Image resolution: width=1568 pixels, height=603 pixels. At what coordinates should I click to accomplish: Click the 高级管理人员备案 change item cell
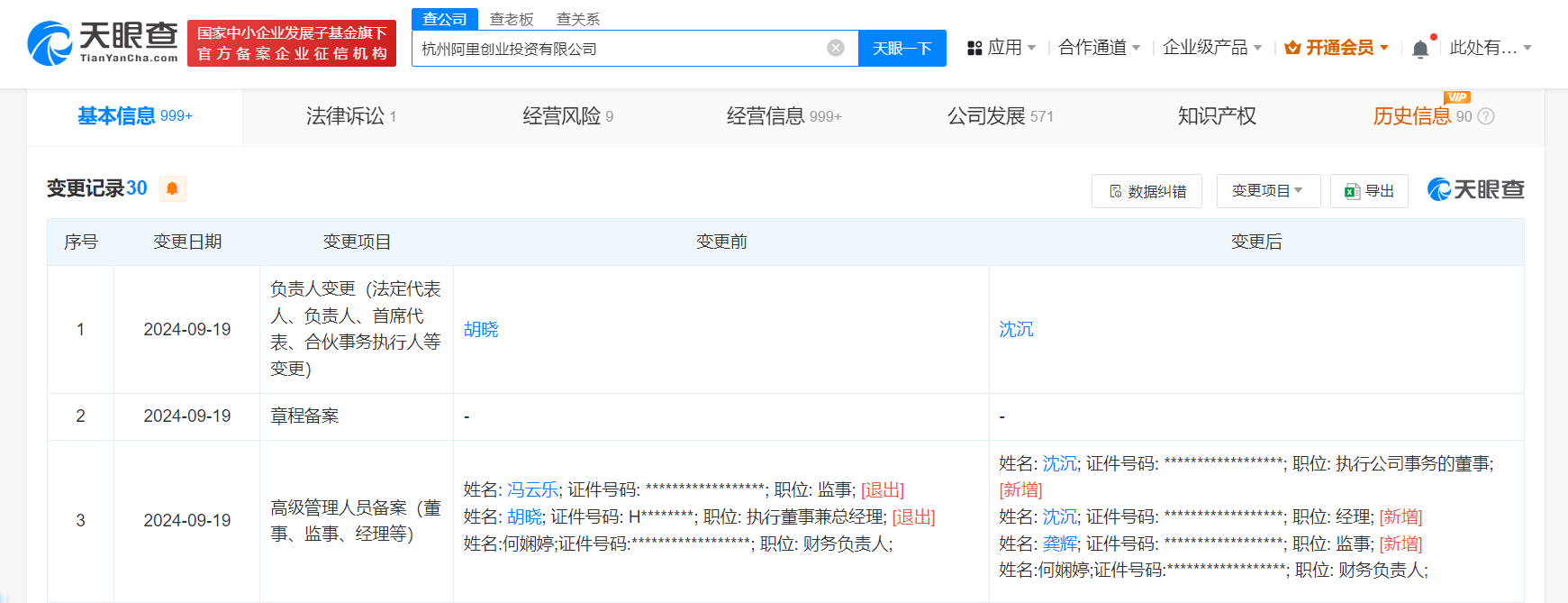[x=356, y=521]
